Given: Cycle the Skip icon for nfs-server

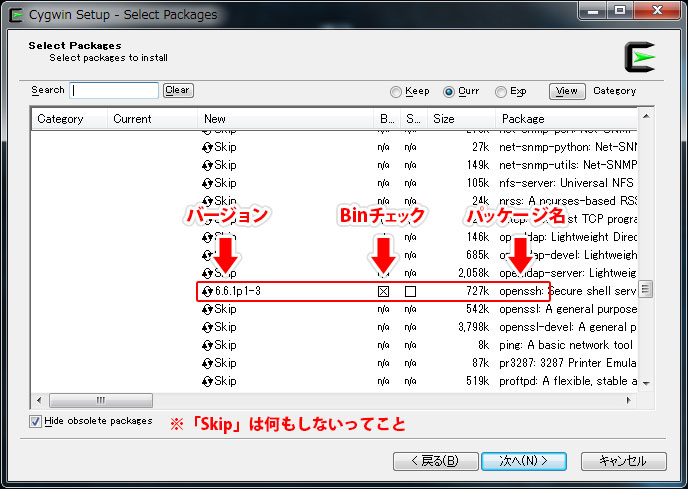Looking at the screenshot, I should 207,183.
